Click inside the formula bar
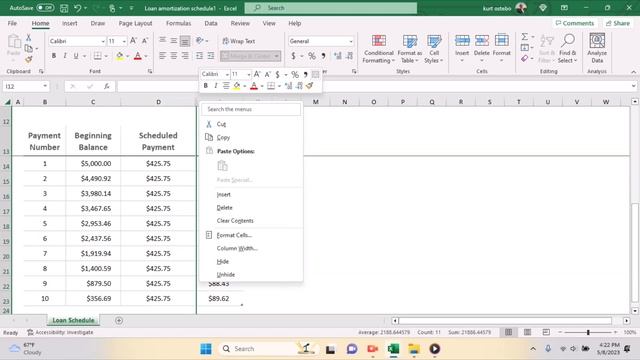Viewport: 640px width, 360px height. (x=373, y=86)
